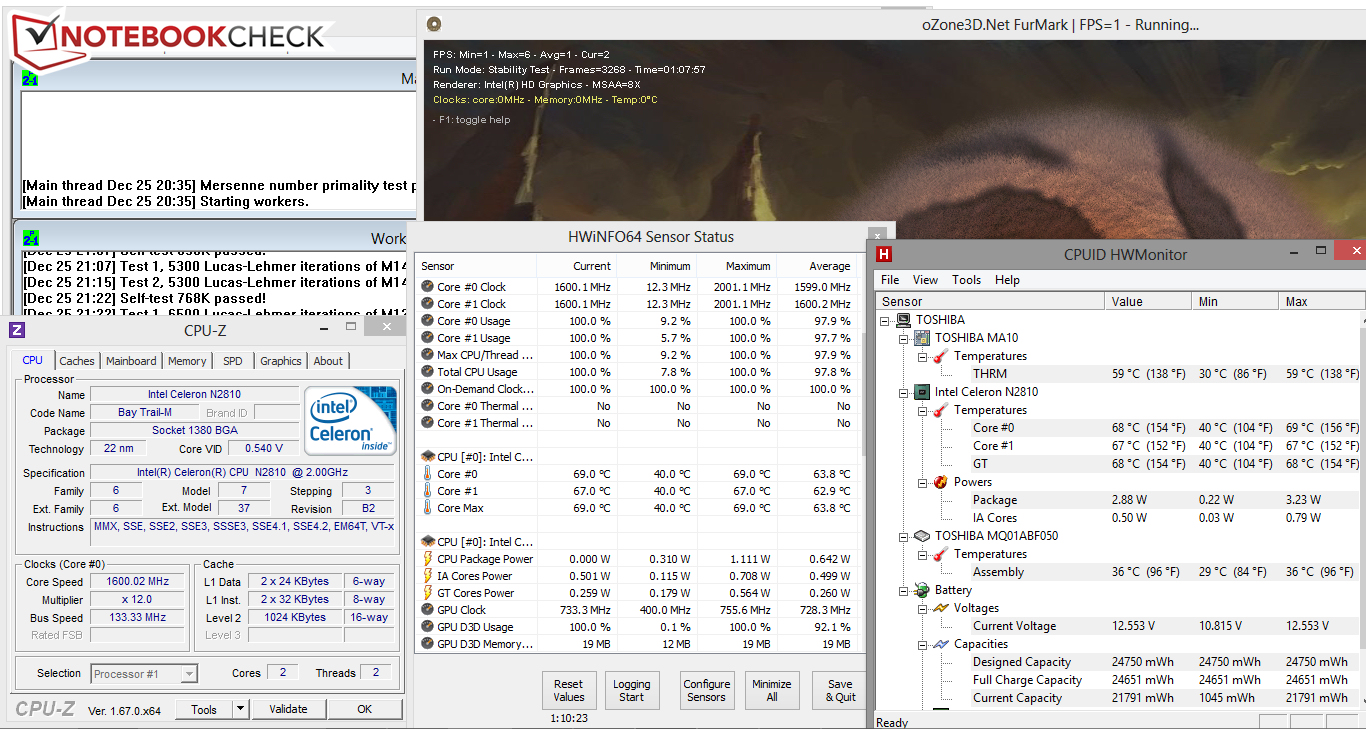Click the Tools button in CPU-Z
The image size is (1366, 729).
tap(204, 709)
